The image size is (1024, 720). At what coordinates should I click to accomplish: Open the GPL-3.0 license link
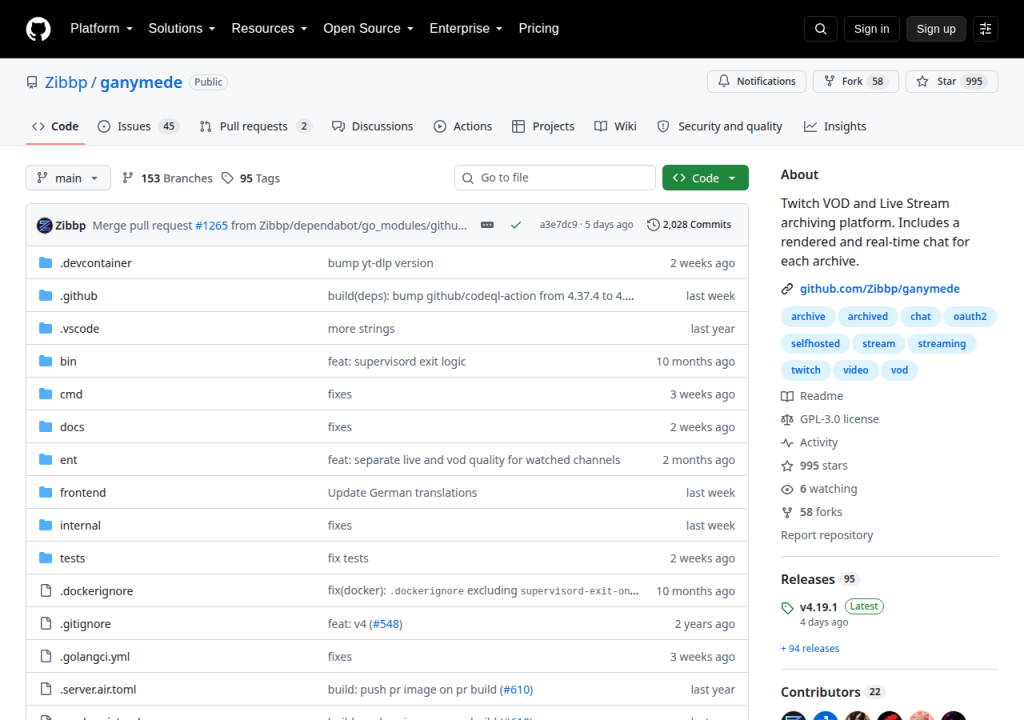coord(830,419)
